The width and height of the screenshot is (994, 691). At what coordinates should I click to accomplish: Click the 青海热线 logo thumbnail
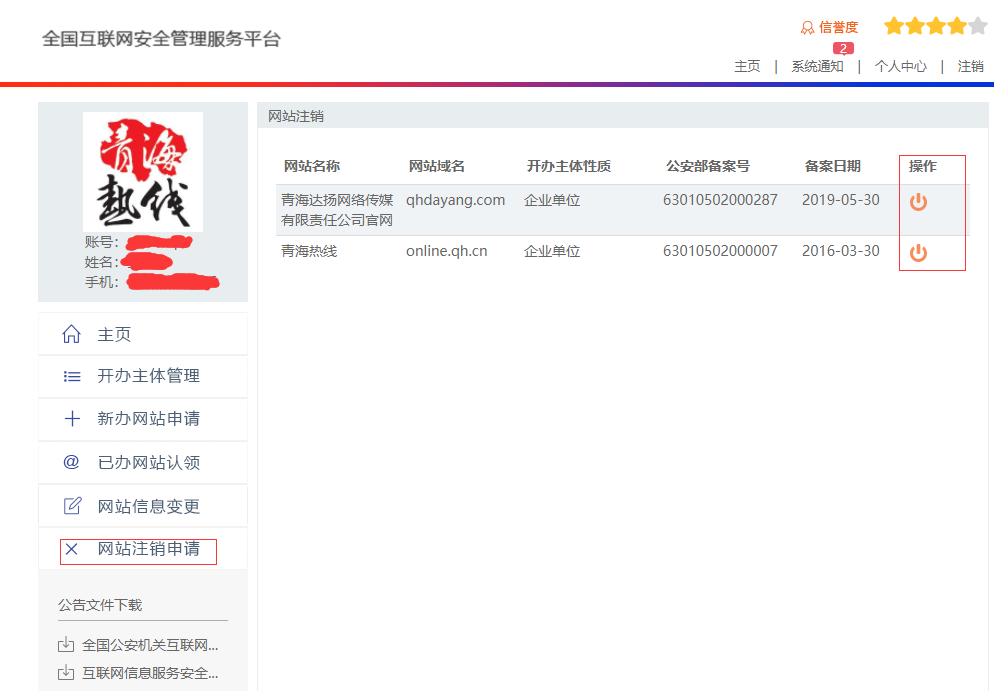click(143, 171)
